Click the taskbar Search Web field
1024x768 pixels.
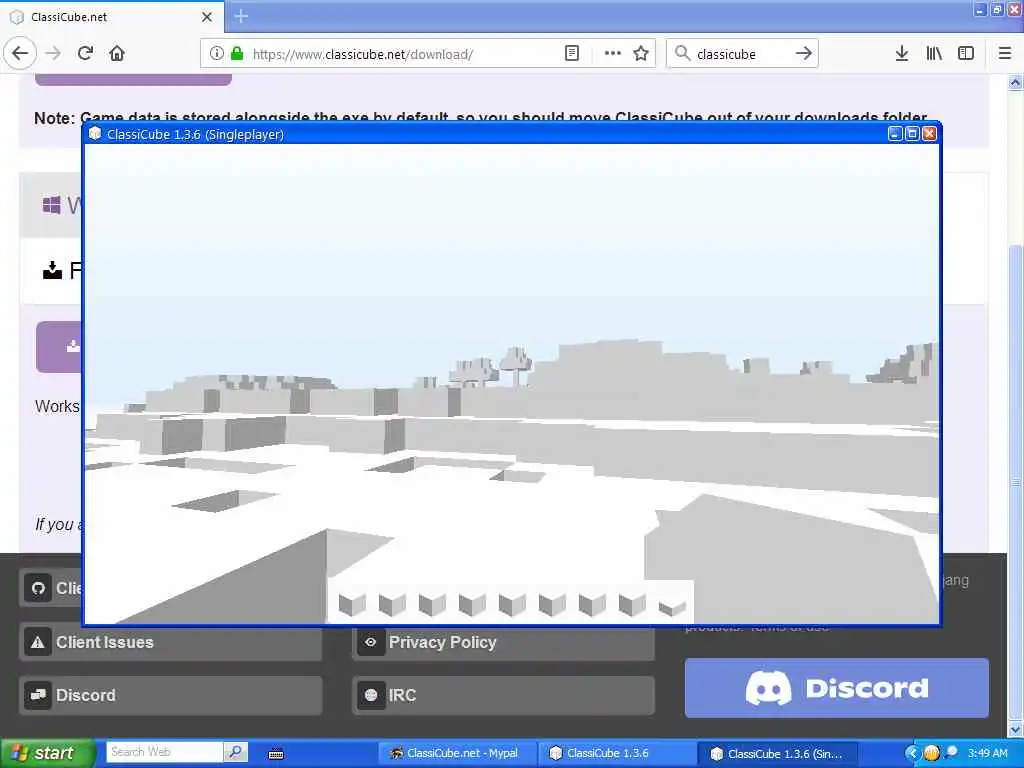pyautogui.click(x=164, y=752)
